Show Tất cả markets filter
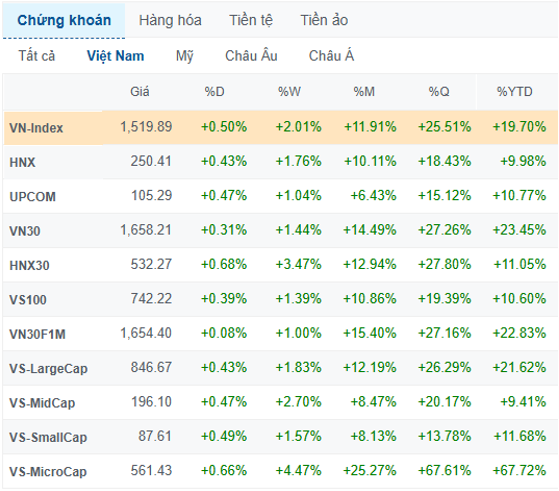 click(37, 56)
